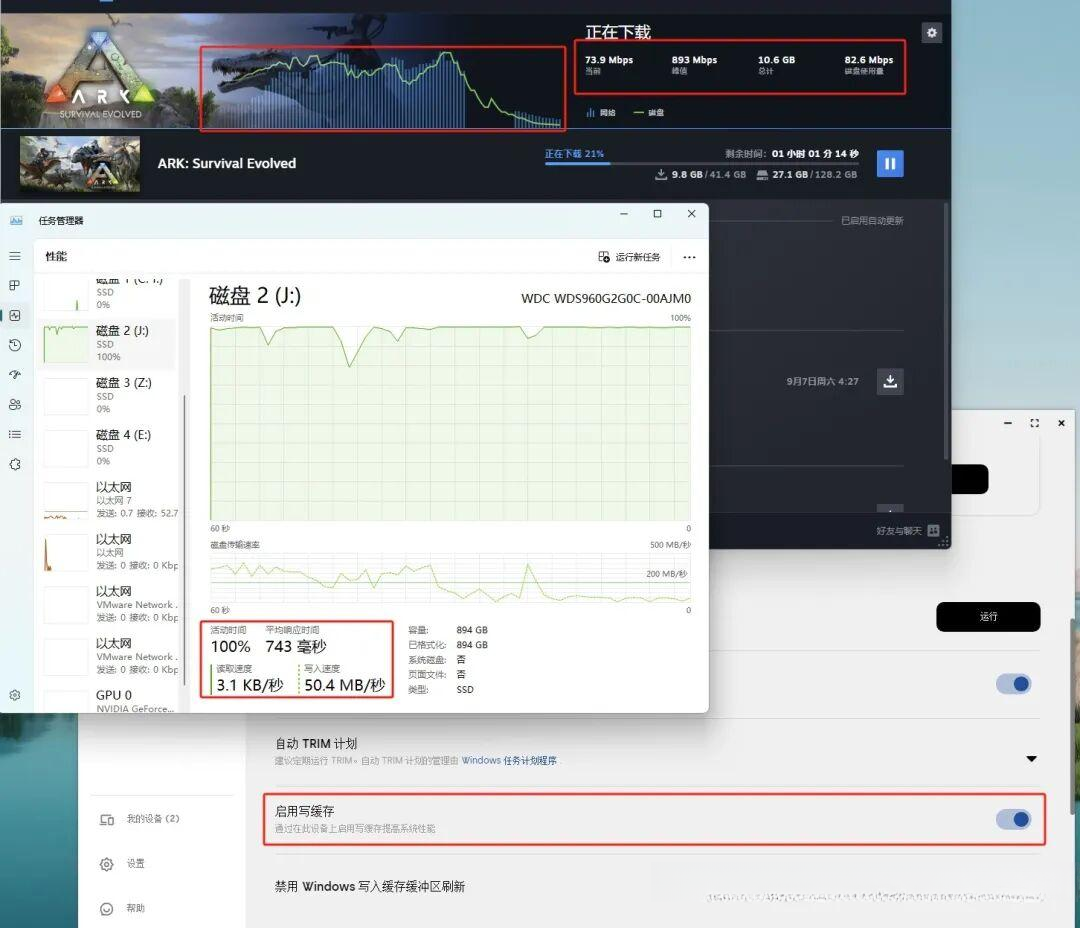Click the ARK: Survival Evolved game thumbnail
The width and height of the screenshot is (1080, 928).
(80, 163)
